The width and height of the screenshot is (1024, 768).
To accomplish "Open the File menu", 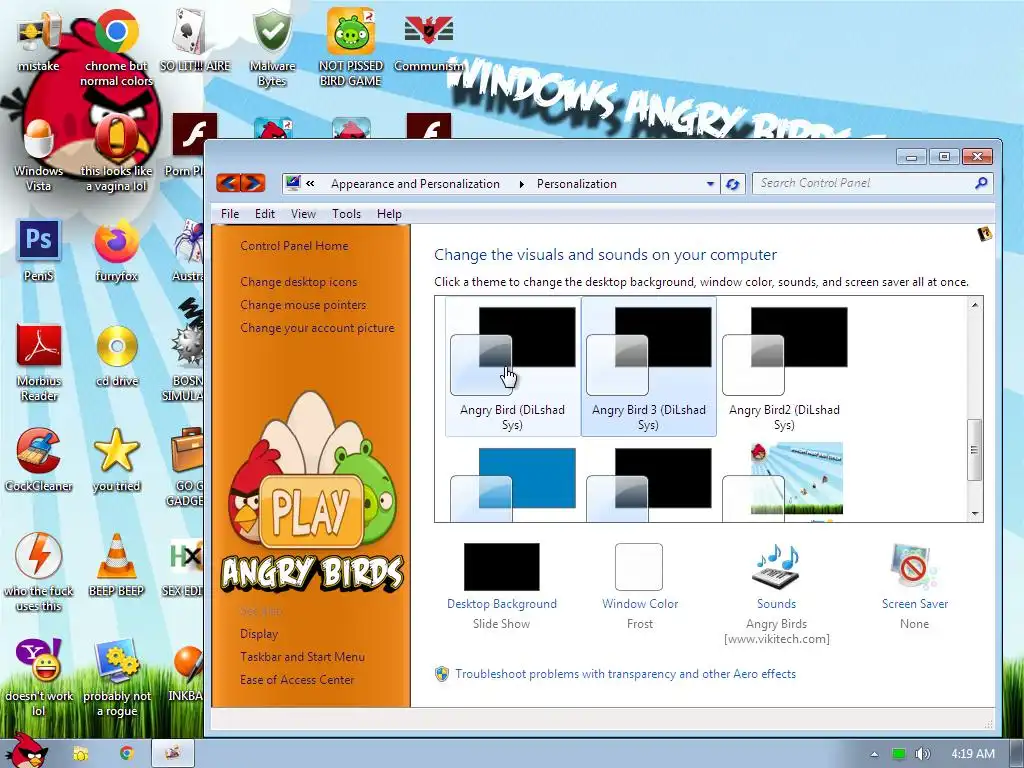I will [x=230, y=214].
